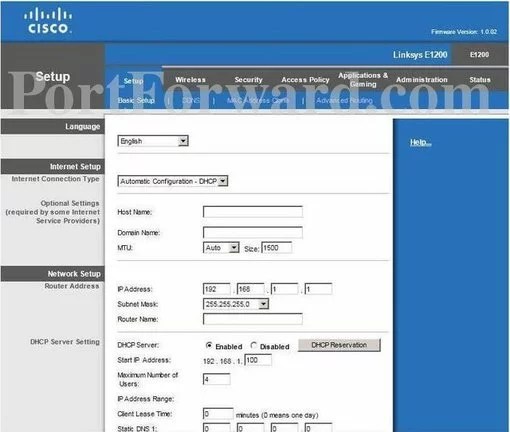The width and height of the screenshot is (510, 432).
Task: Click the Network Setup section header
Action: click(53, 274)
